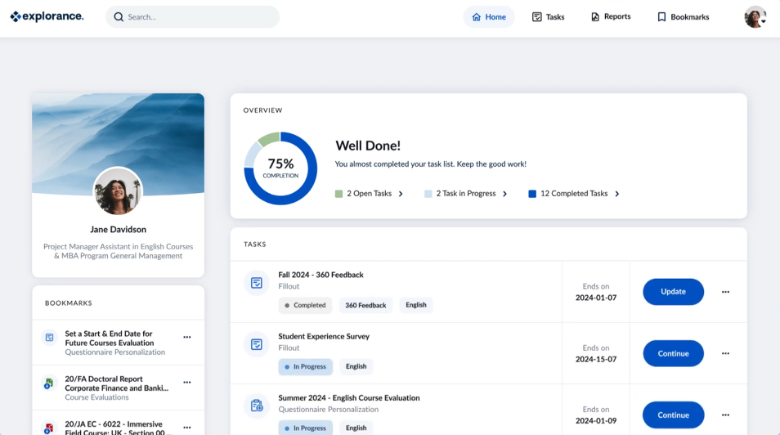Click the 360 Feedback tag
The height and width of the screenshot is (435, 780).
pos(366,305)
